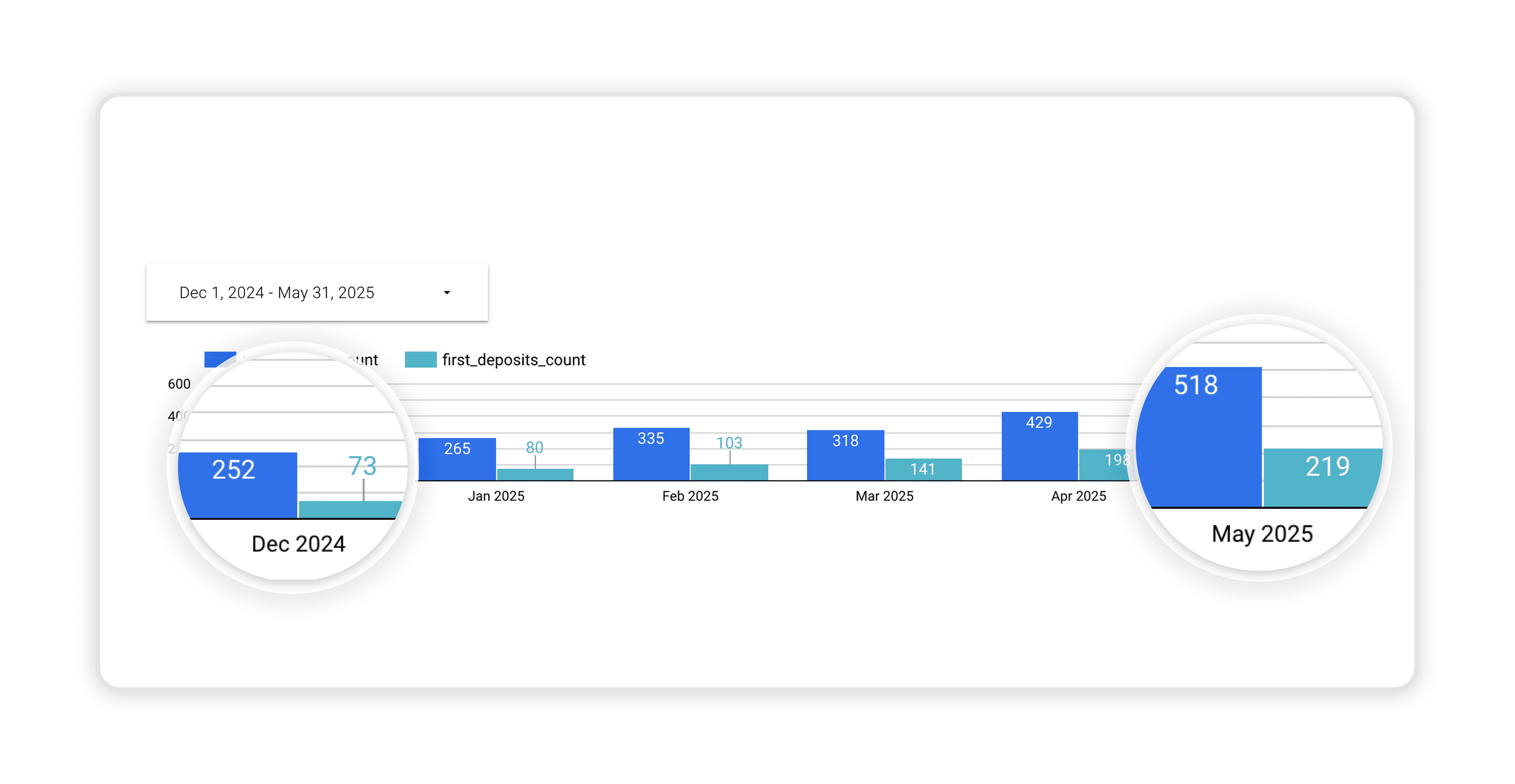
Task: Click the Jan 2025 x-axis label
Action: (496, 496)
